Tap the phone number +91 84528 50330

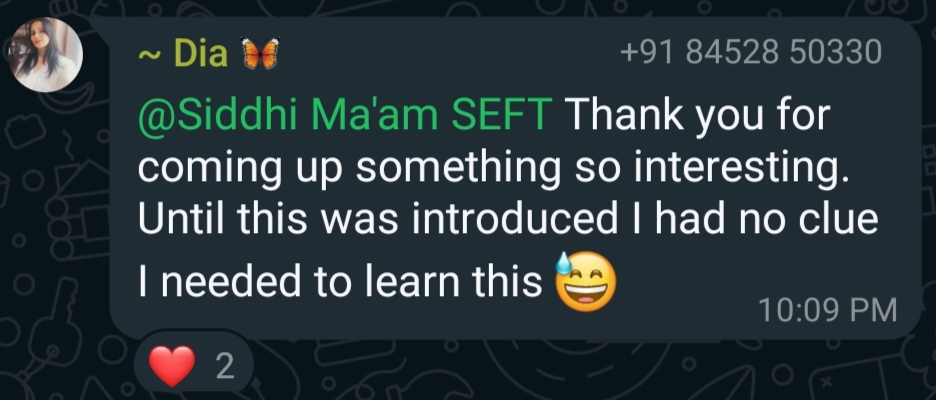tap(751, 52)
